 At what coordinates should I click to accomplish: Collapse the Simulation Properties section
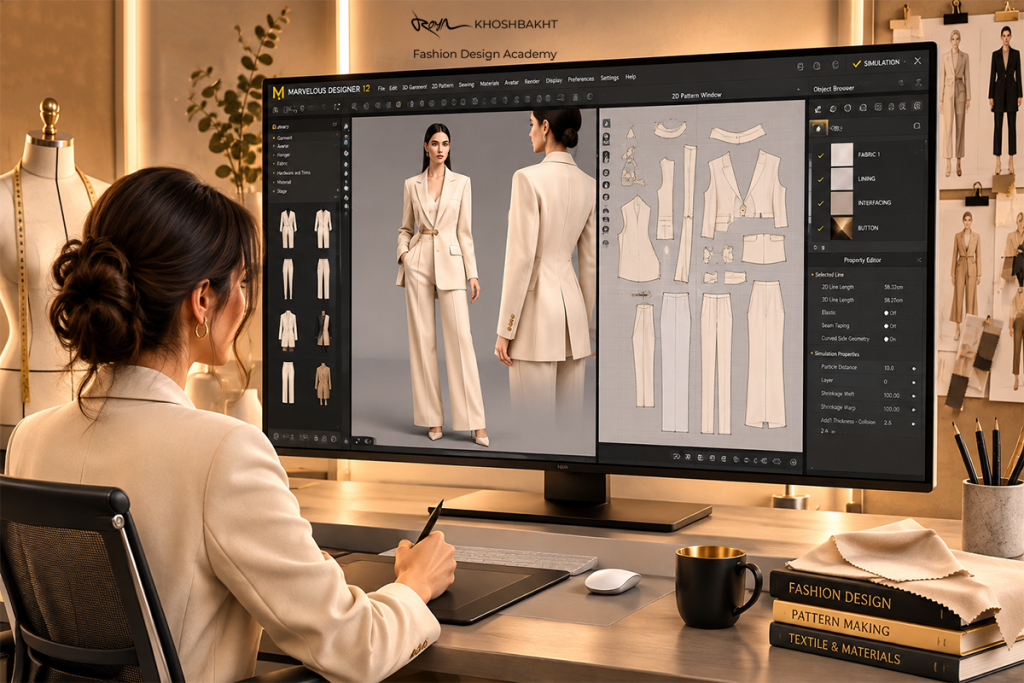click(x=813, y=354)
